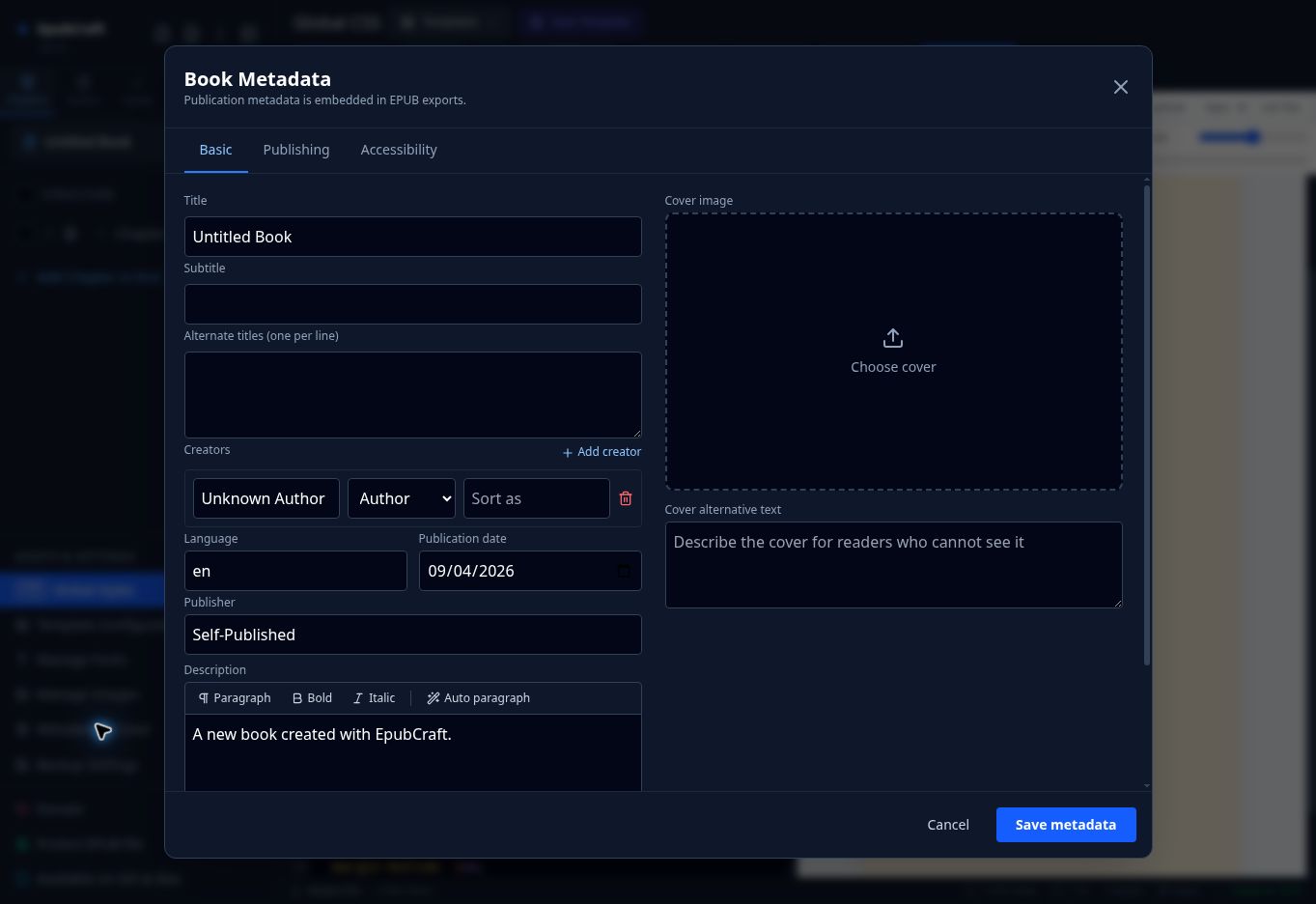
Task: Open the Publishing tab
Action: click(296, 150)
